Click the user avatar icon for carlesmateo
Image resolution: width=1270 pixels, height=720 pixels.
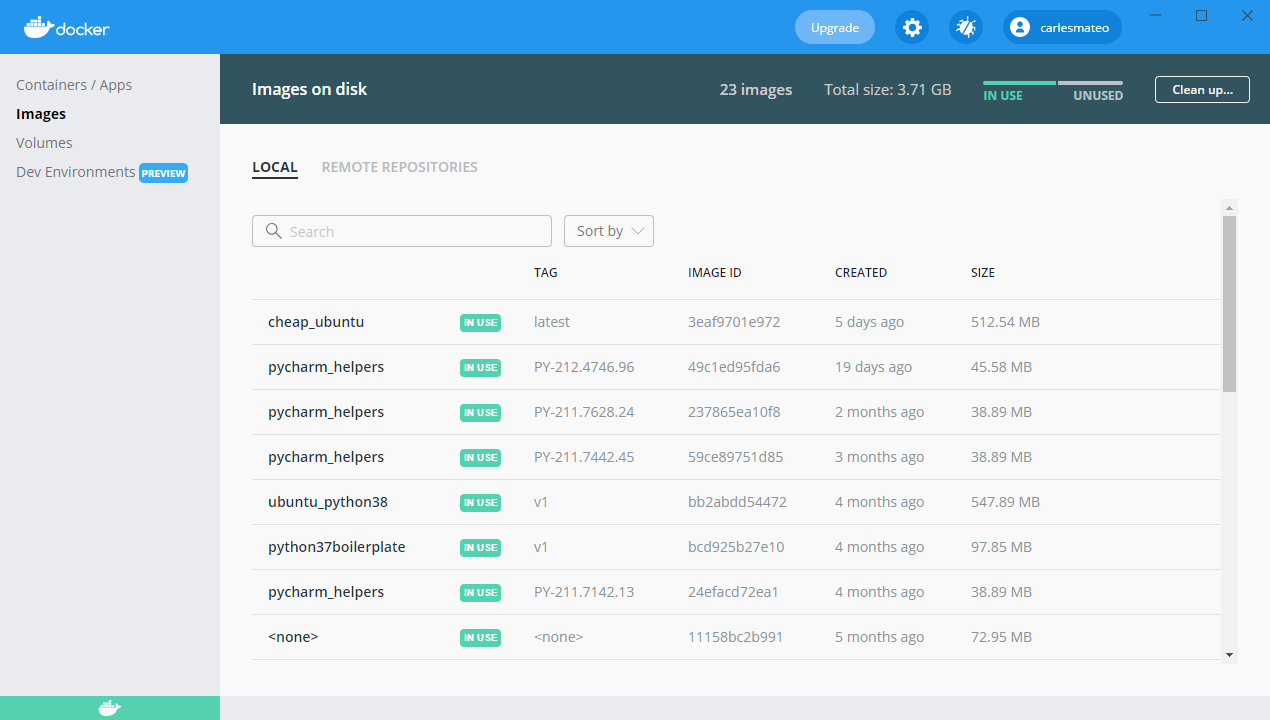[1020, 27]
